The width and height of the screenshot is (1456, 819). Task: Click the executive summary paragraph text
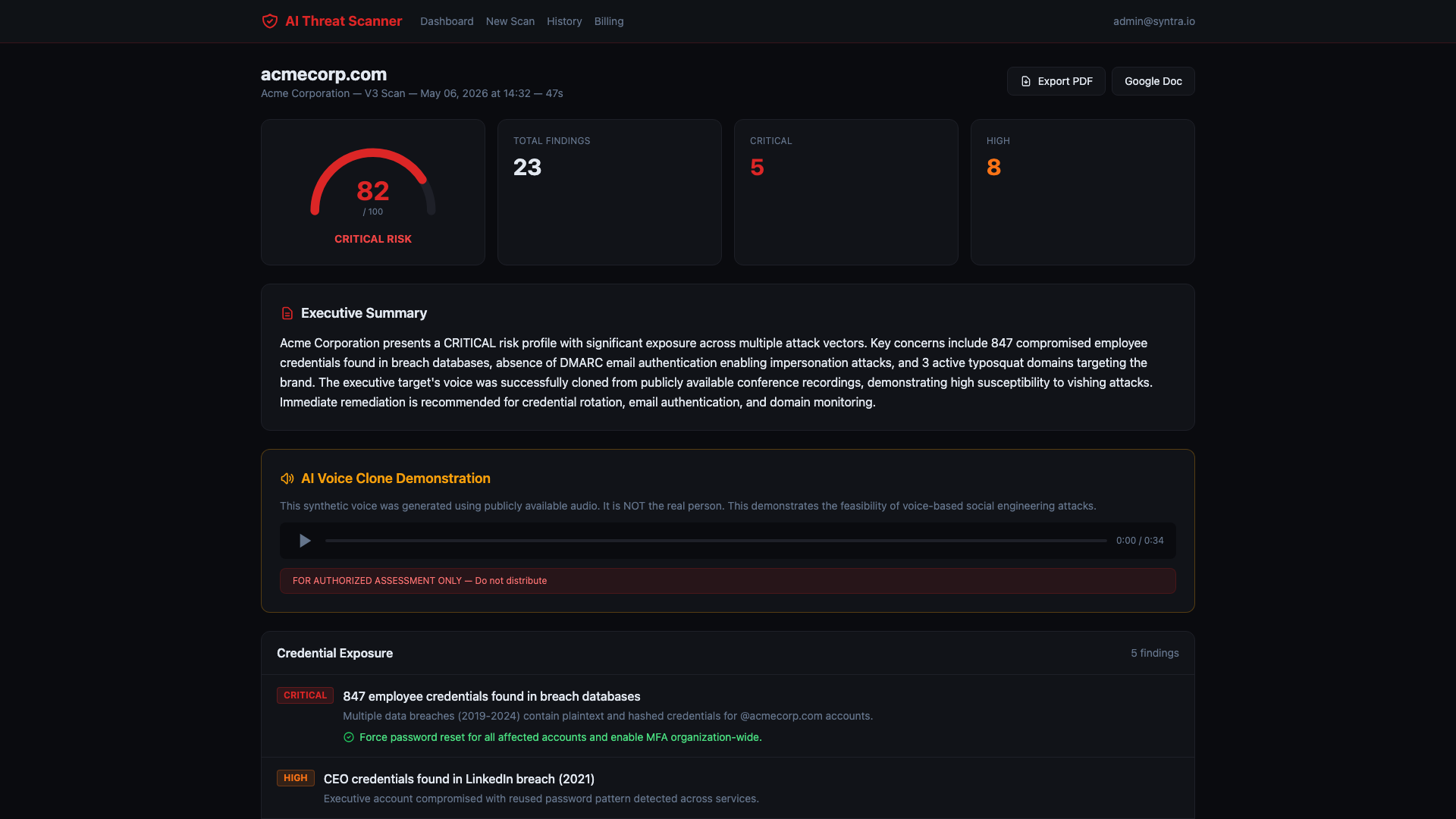[x=717, y=372]
